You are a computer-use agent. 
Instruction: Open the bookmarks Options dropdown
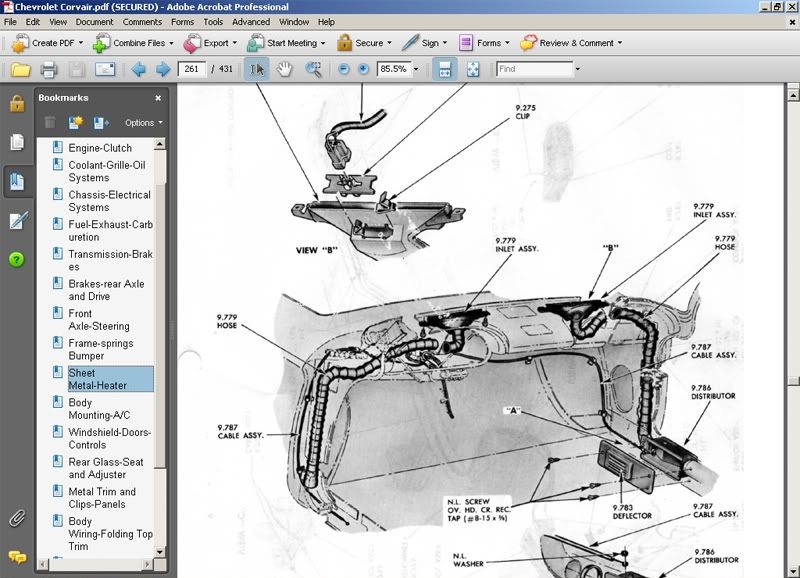click(x=143, y=123)
